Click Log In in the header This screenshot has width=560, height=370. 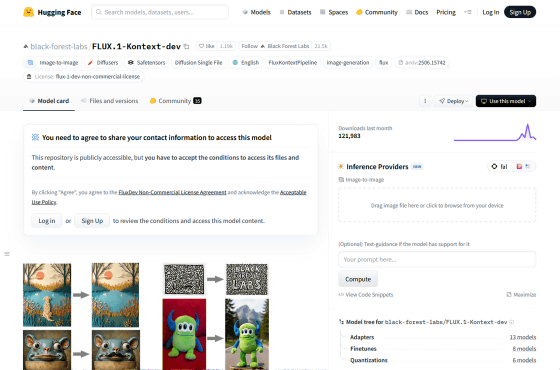(x=490, y=12)
